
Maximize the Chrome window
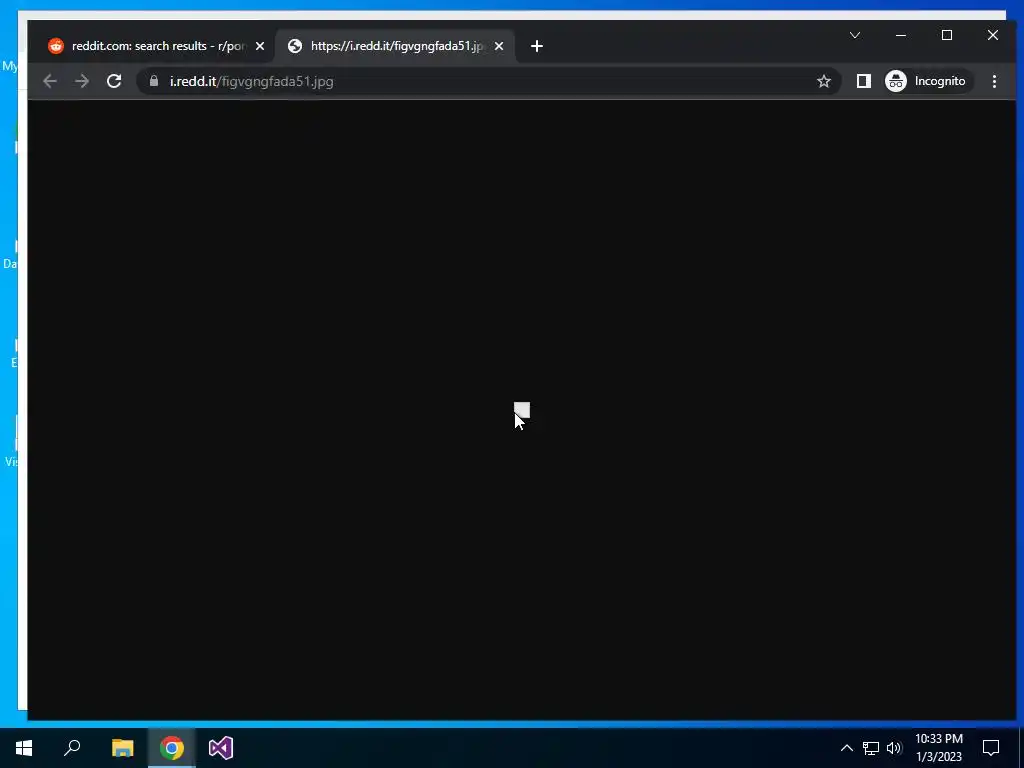tap(947, 35)
